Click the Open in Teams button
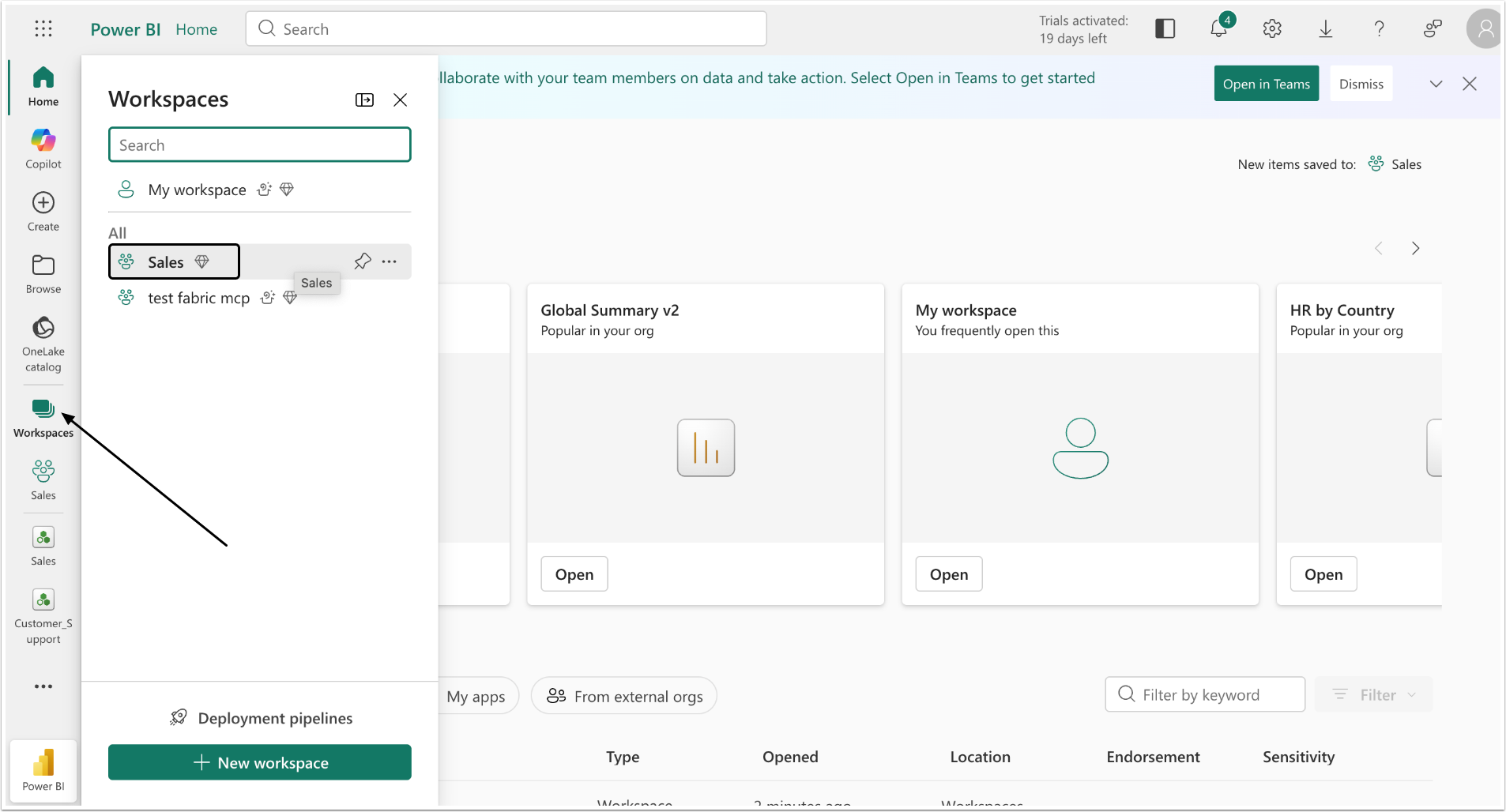Screen dimensions: 1506x812 (1266, 84)
